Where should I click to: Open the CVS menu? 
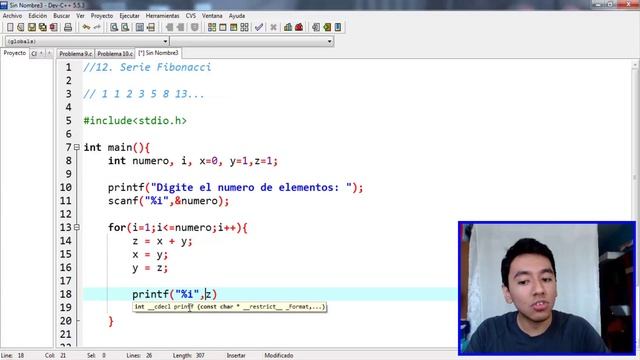191,16
